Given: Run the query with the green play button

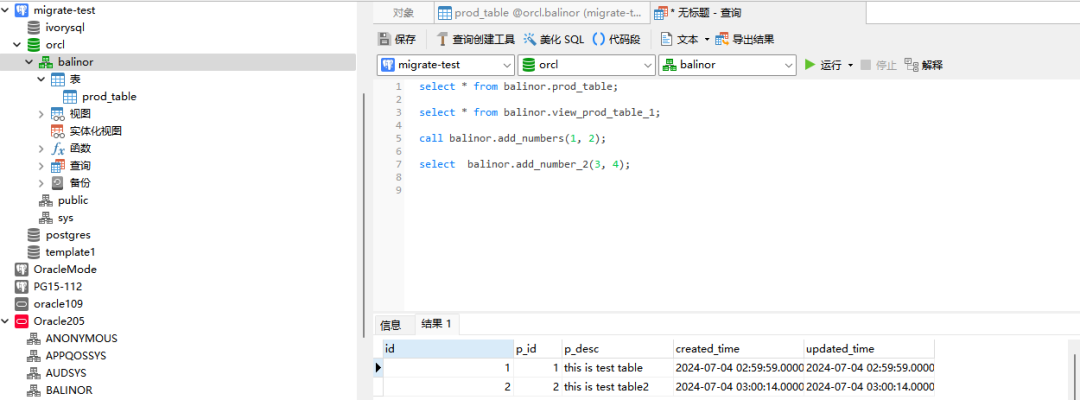Looking at the screenshot, I should click(810, 65).
